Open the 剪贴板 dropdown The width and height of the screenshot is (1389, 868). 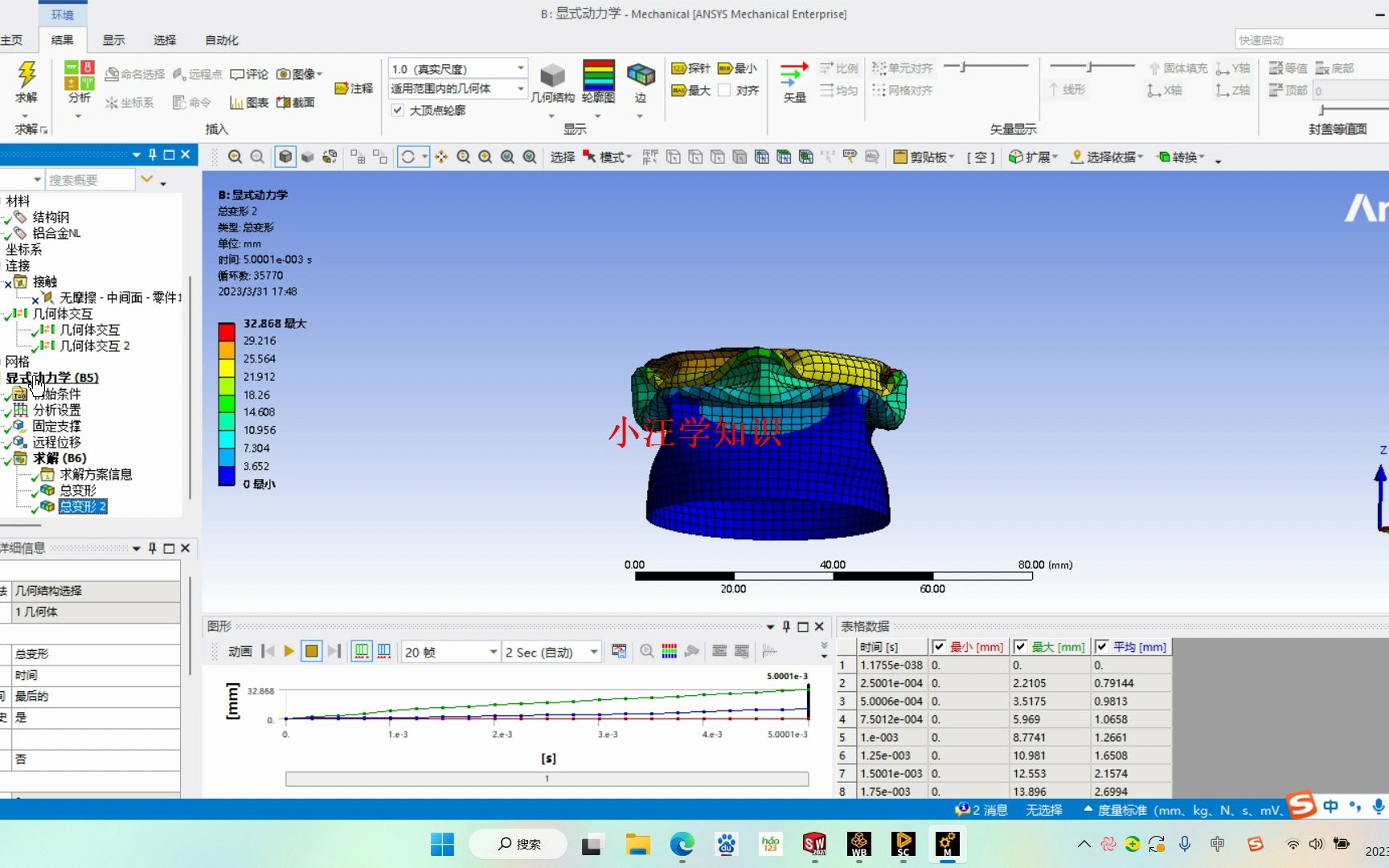[x=924, y=157]
